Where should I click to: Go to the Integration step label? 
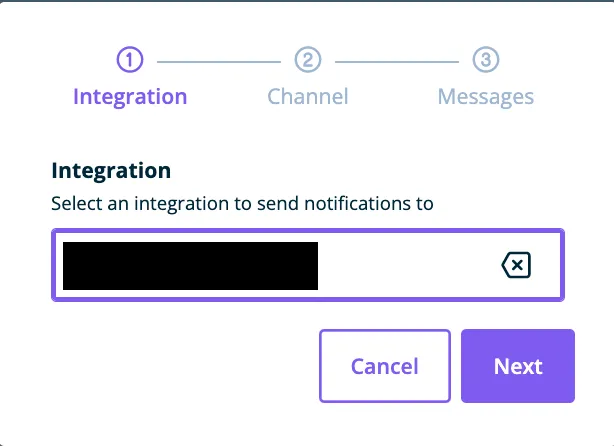[130, 97]
